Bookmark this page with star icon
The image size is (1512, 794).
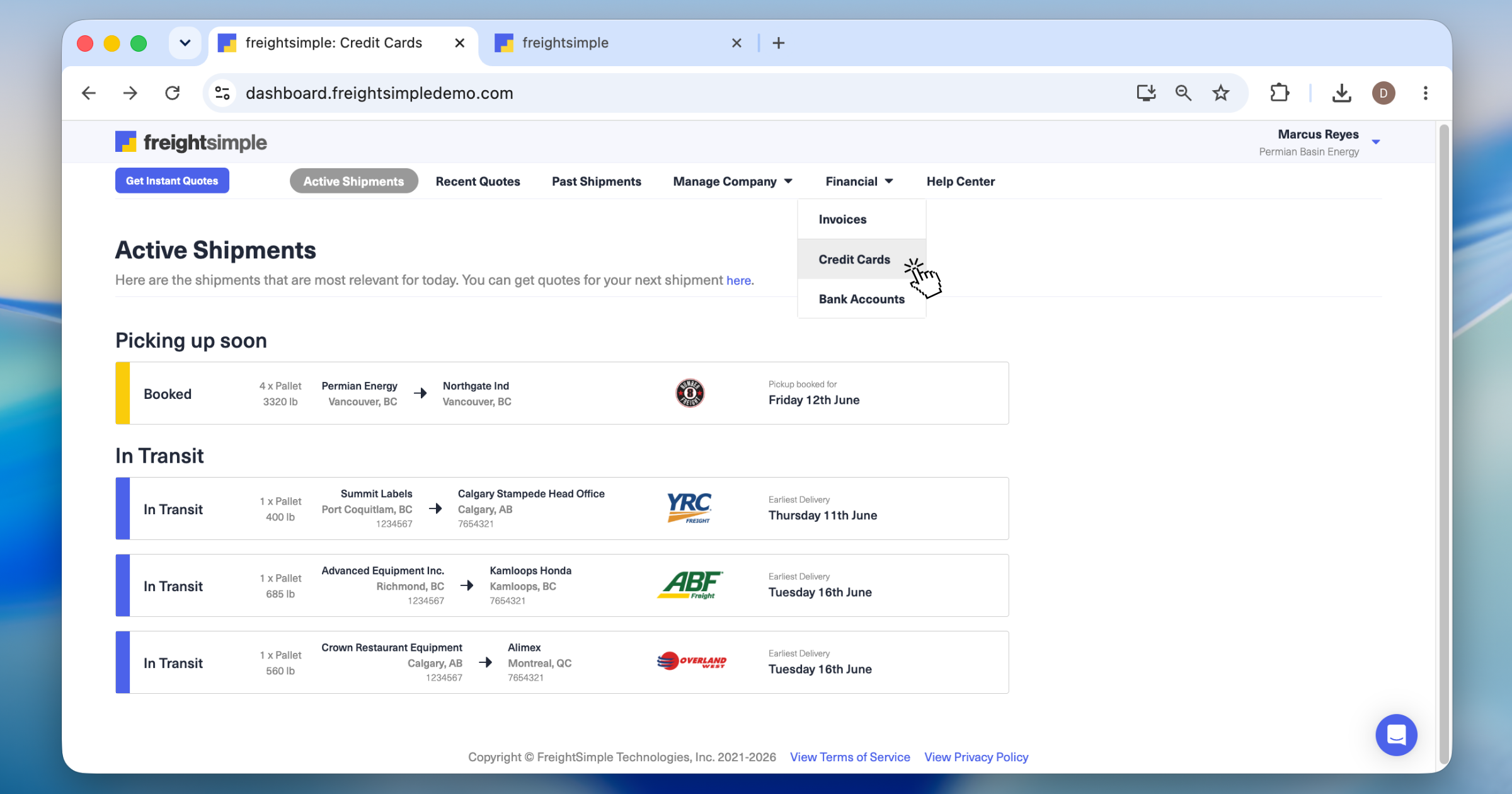(1221, 93)
